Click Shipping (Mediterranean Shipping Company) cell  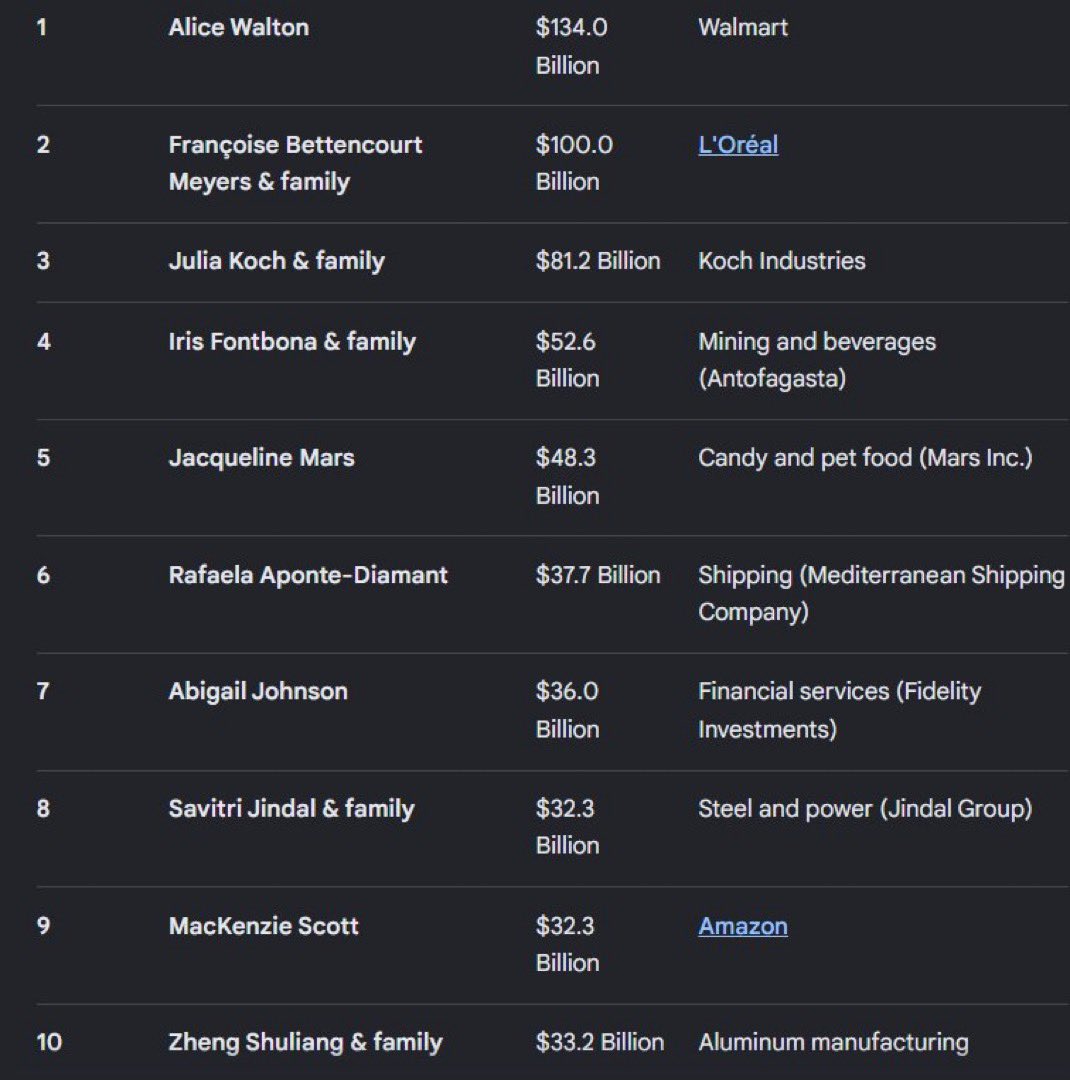(881, 594)
